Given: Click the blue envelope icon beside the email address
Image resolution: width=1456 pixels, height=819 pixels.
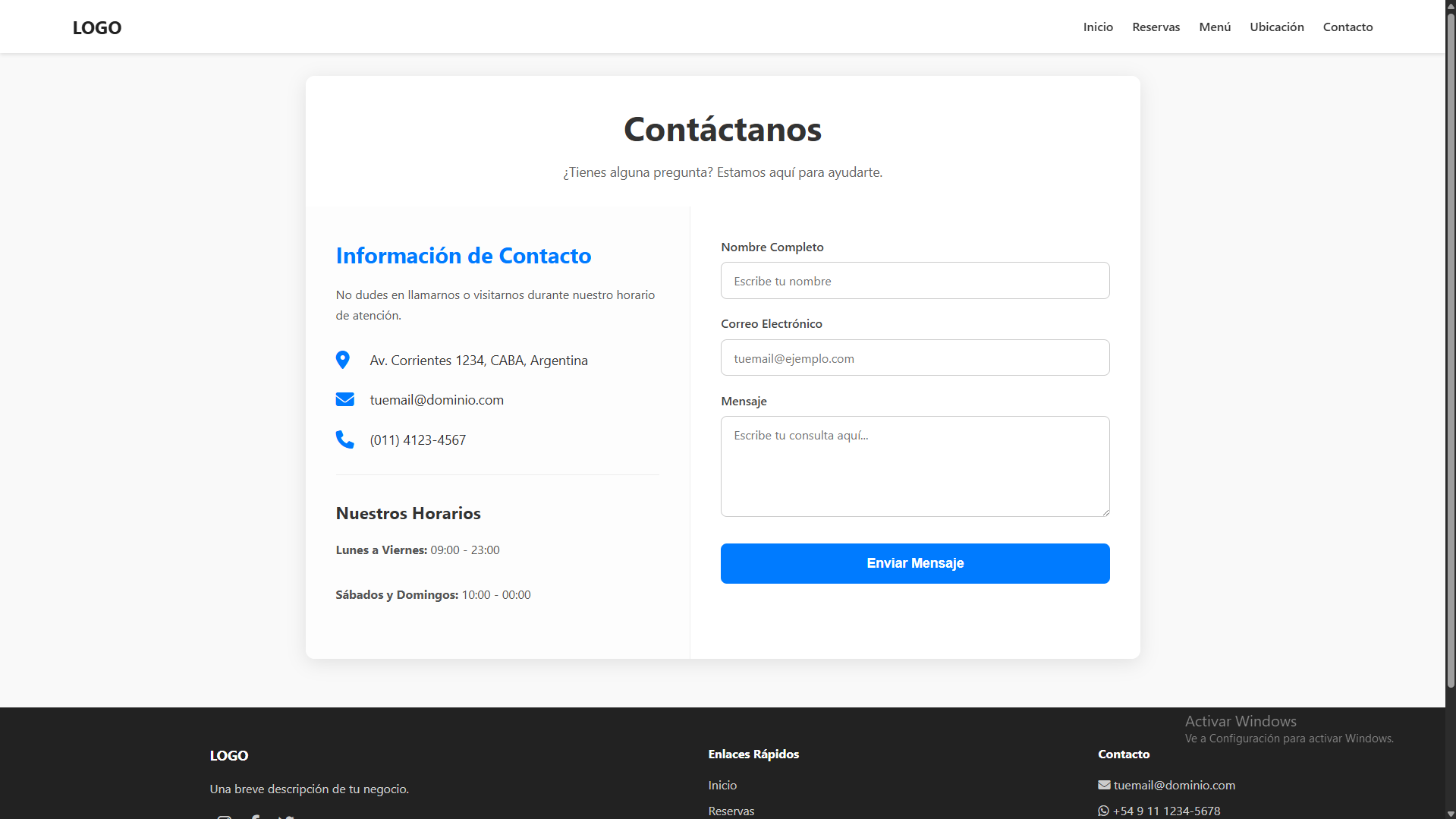Looking at the screenshot, I should coord(344,399).
